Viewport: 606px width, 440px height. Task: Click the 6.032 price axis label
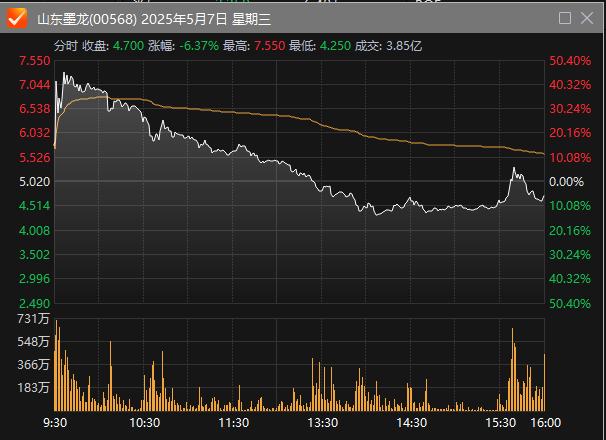(x=35, y=133)
